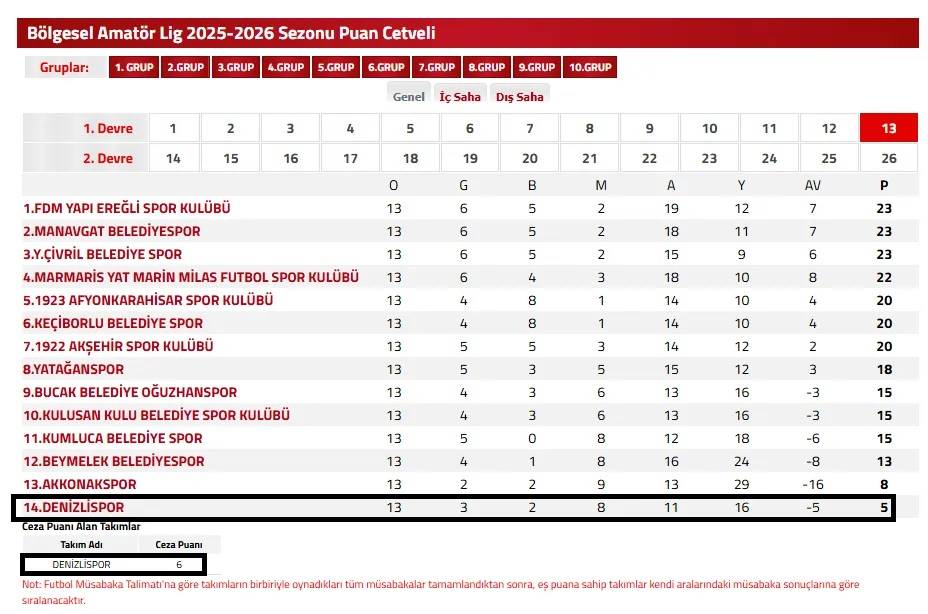Click Keçiborlu Belediye Spor team name

[113, 323]
